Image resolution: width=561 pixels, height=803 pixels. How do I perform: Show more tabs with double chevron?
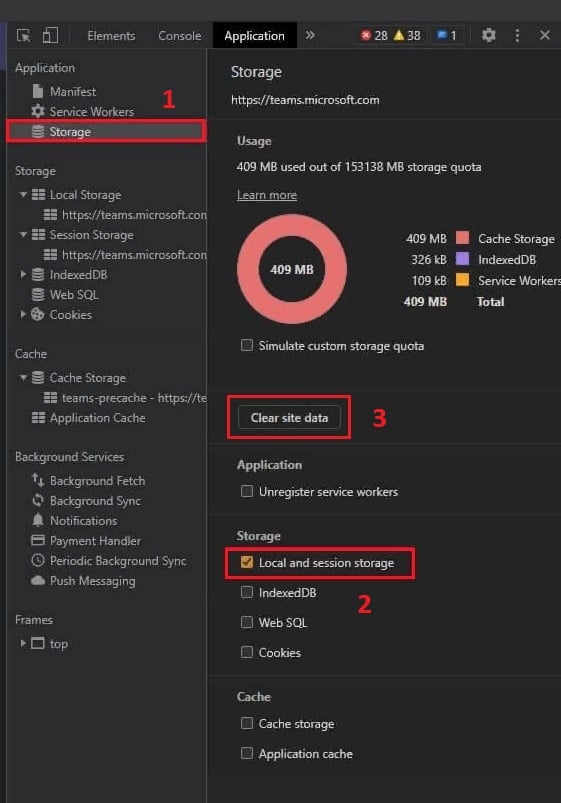pos(310,35)
